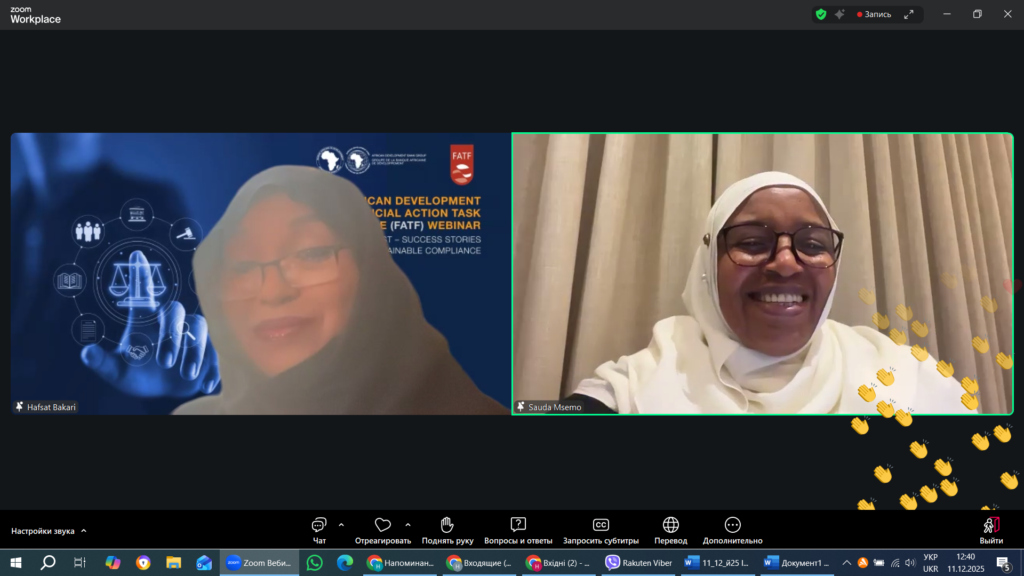This screenshot has width=1024, height=576.
Task: Expand the chevron next to Отреагировать
Action: 408,524
